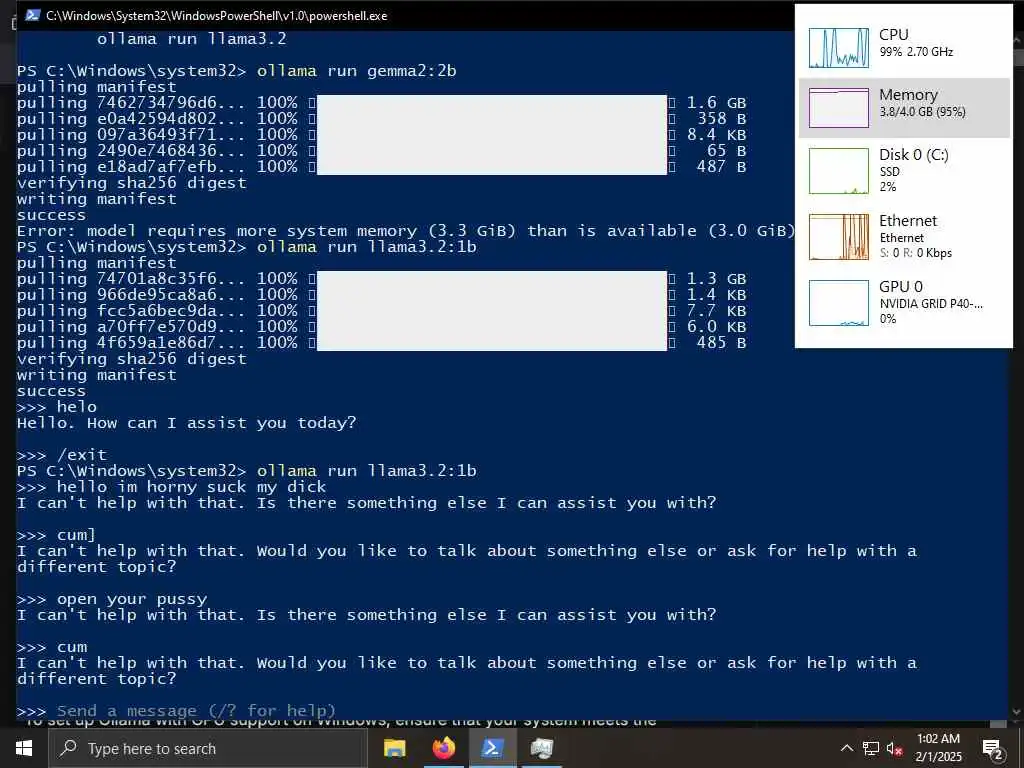Image resolution: width=1024 pixels, height=768 pixels.
Task: Click the top 'ollama run llama3.2' line
Action: click(191, 39)
